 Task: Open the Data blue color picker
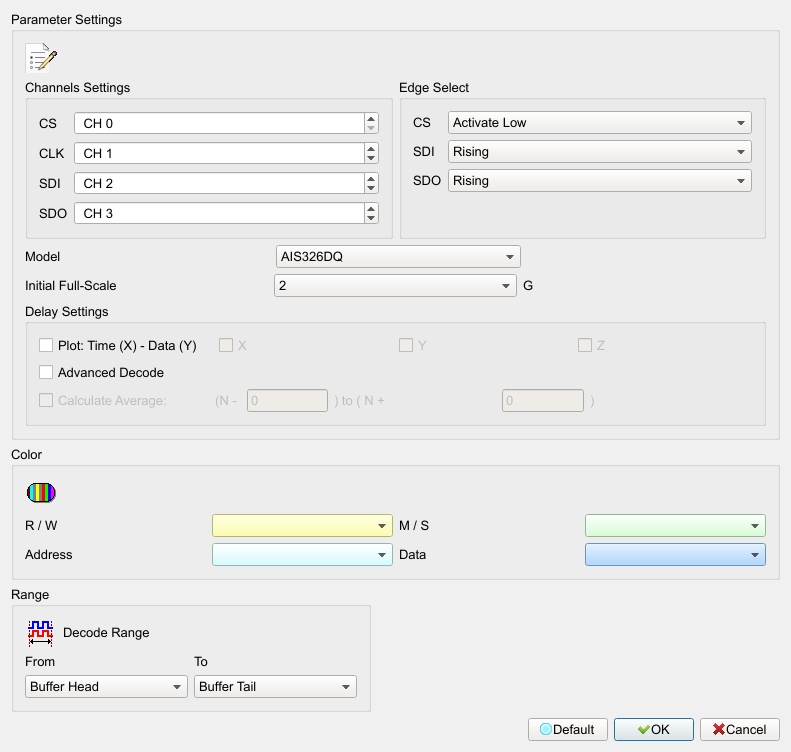[x=675, y=555]
